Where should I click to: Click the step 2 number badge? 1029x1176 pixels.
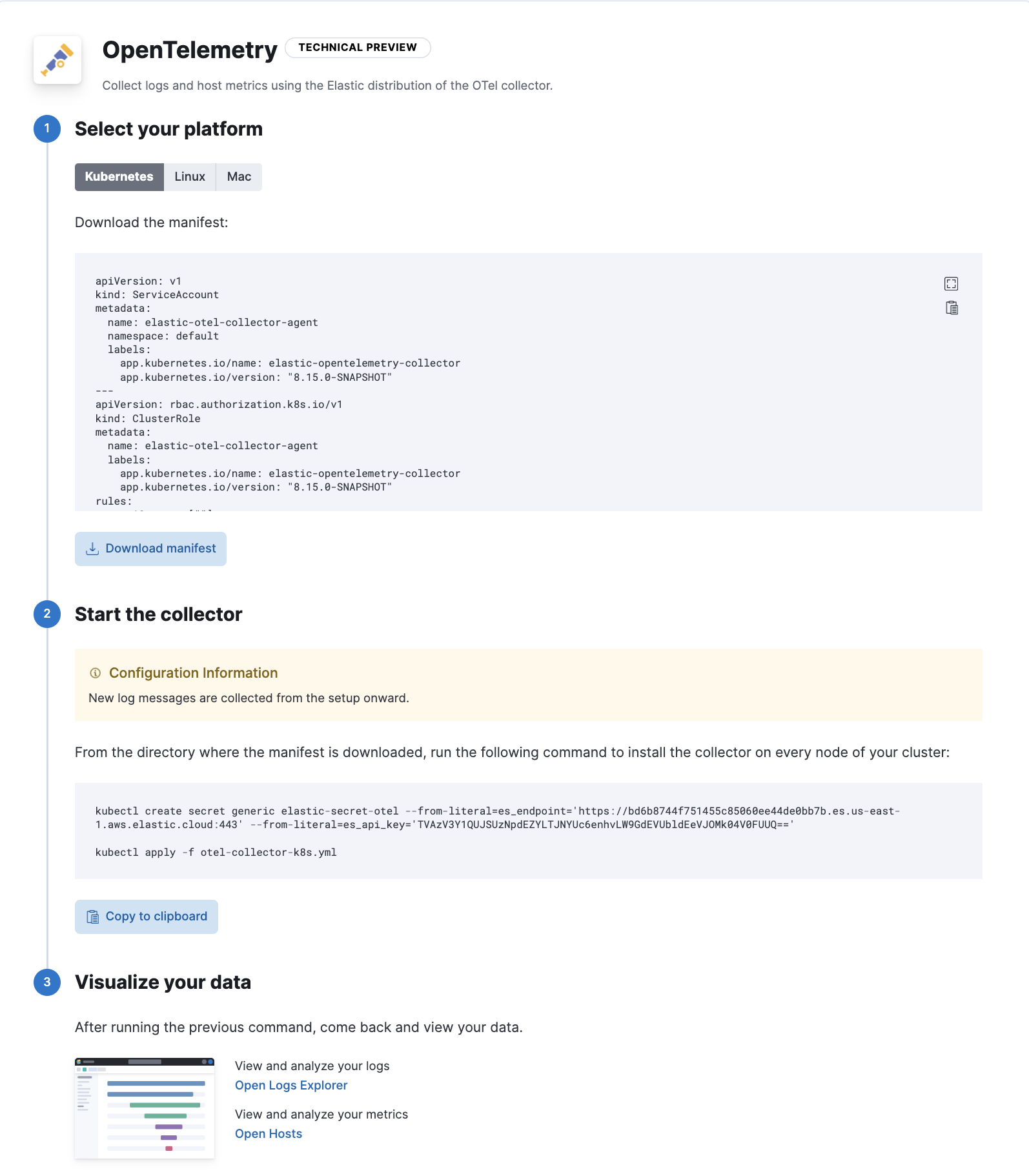pyautogui.click(x=47, y=614)
